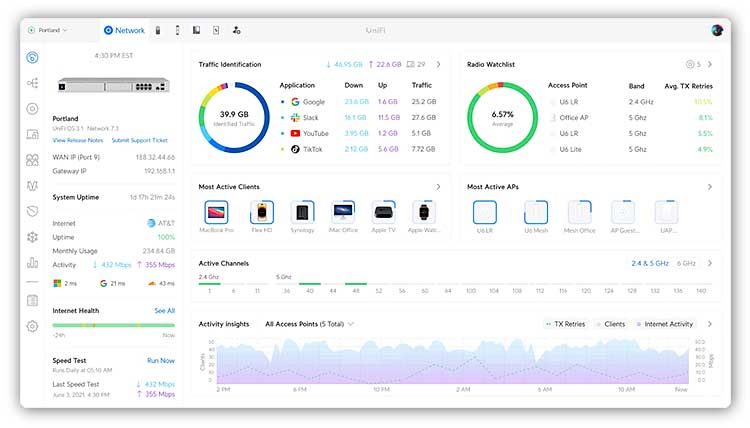
Task: Click the U6 Lite row in Radio Watchlist
Action: click(x=631, y=149)
